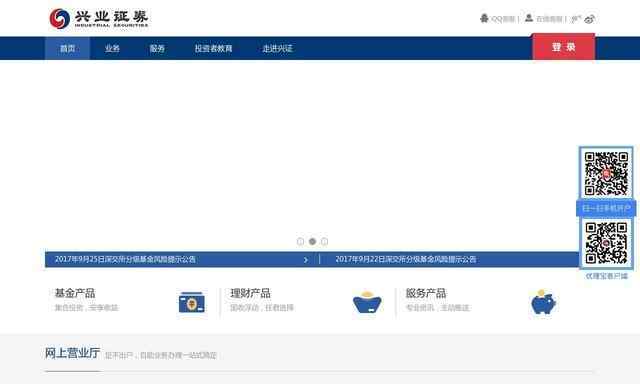Screen dimensions: 640x384
Task: Open the 服务产品 heading link
Action: click(426, 293)
